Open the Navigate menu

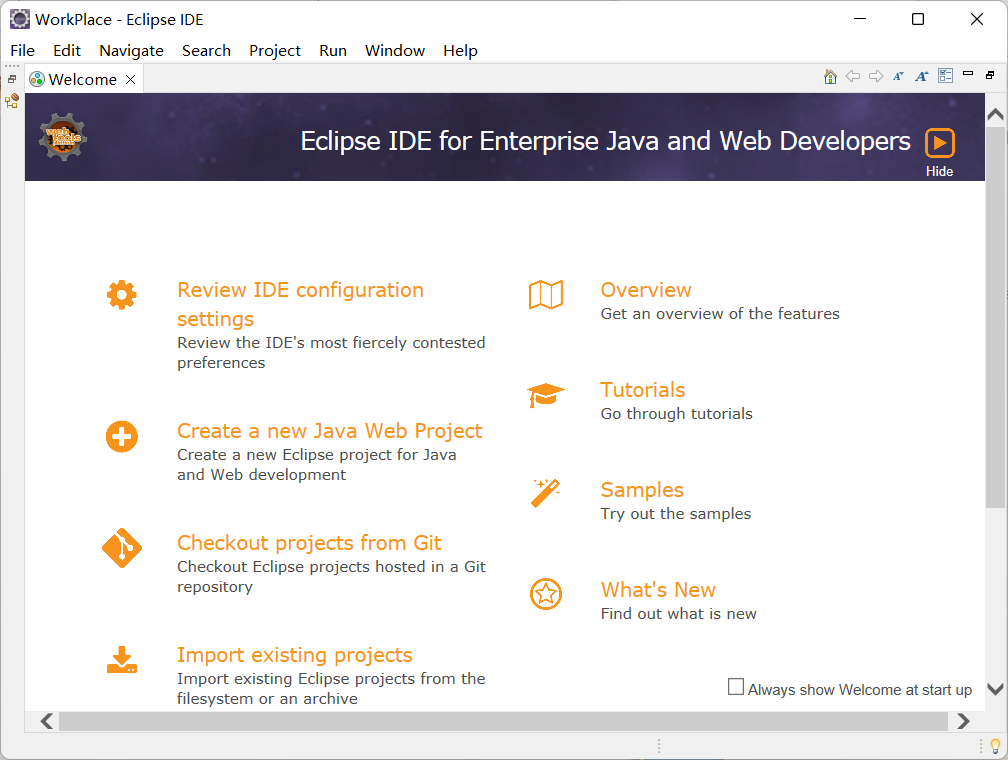(131, 51)
